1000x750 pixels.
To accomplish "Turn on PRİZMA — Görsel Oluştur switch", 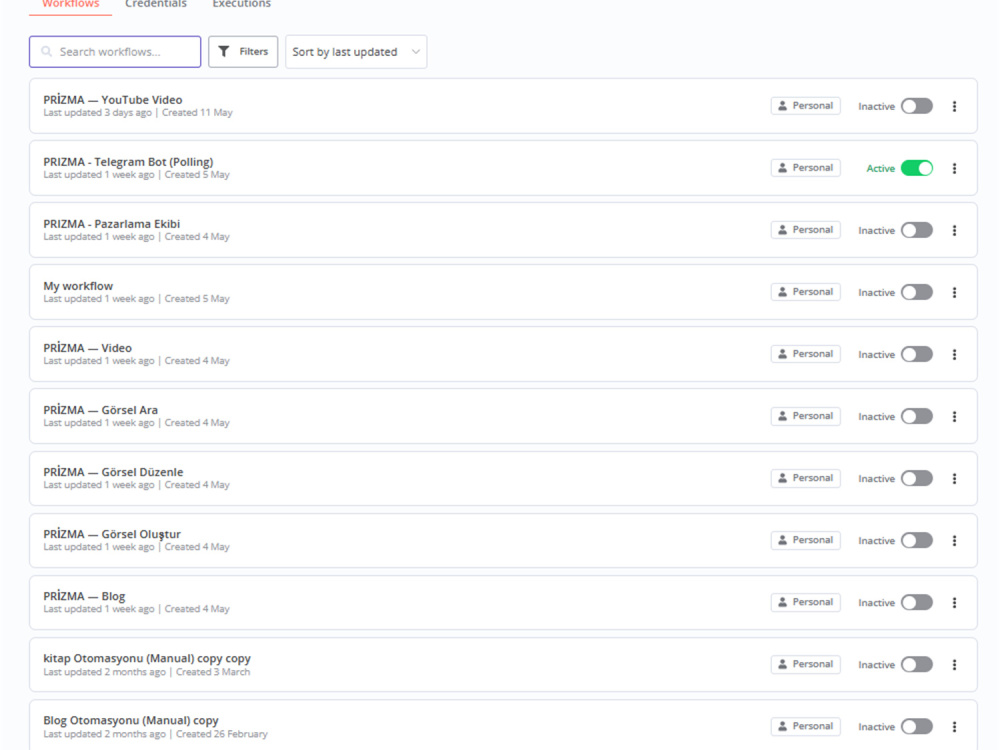I will click(916, 541).
